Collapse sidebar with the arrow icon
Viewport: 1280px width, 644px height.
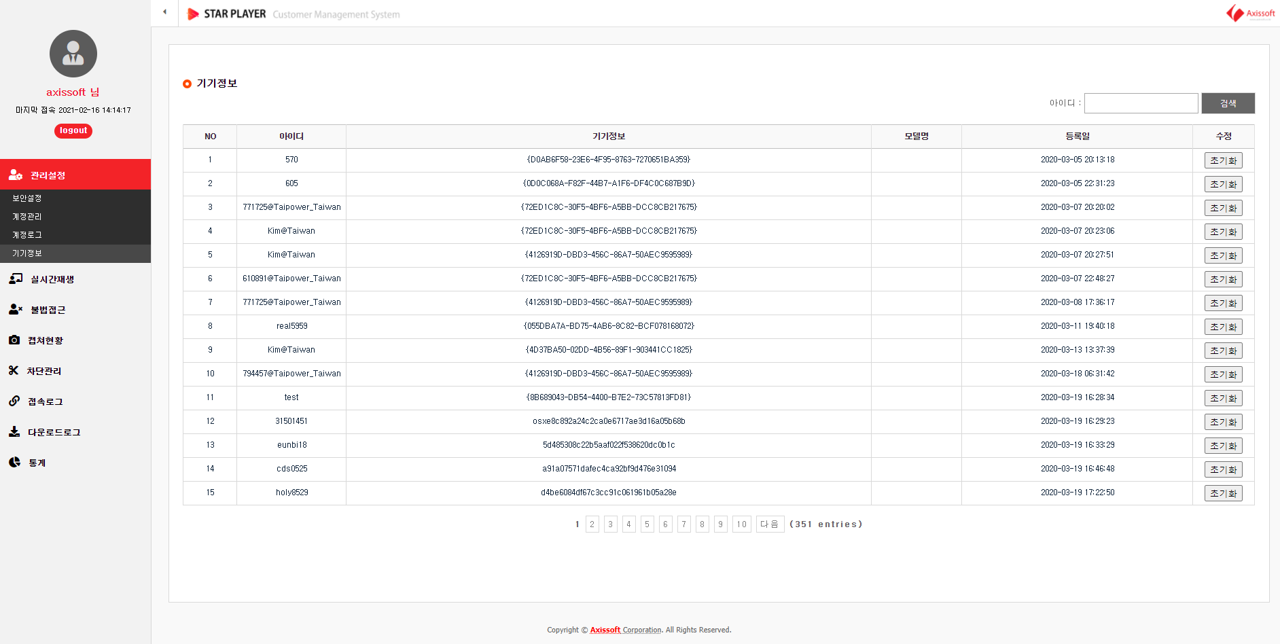(x=165, y=12)
